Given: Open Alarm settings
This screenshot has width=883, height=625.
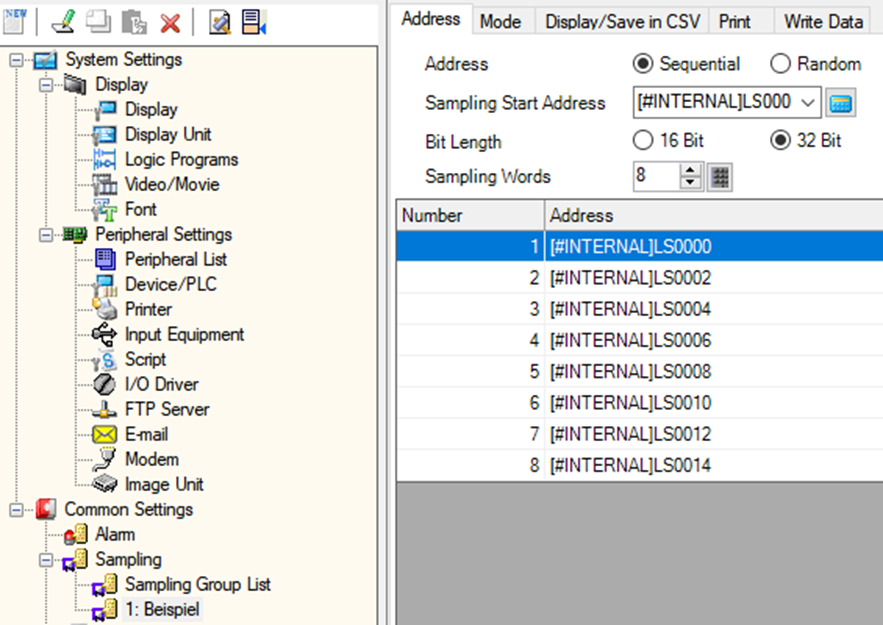Looking at the screenshot, I should (115, 534).
